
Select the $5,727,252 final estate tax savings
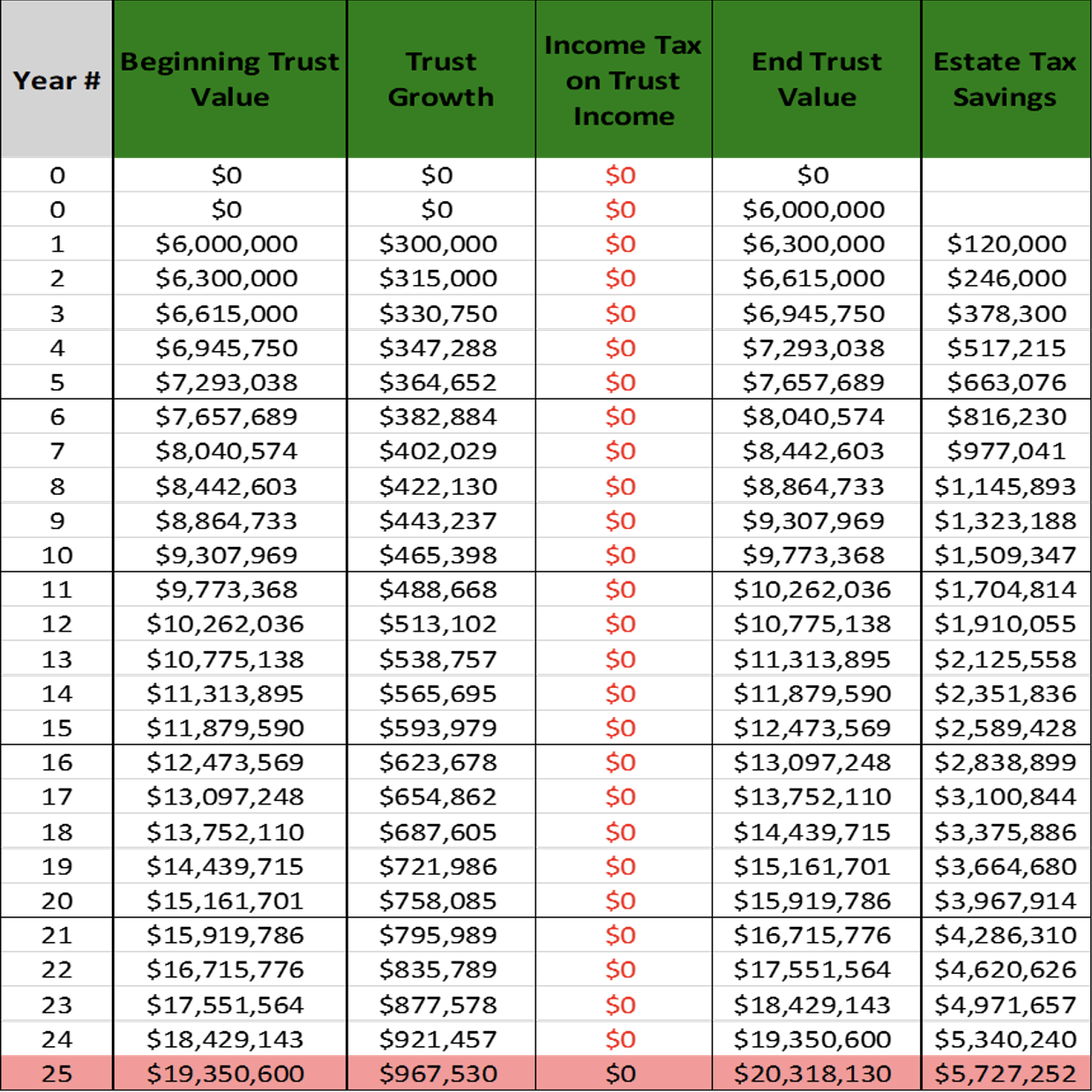1006,1073
